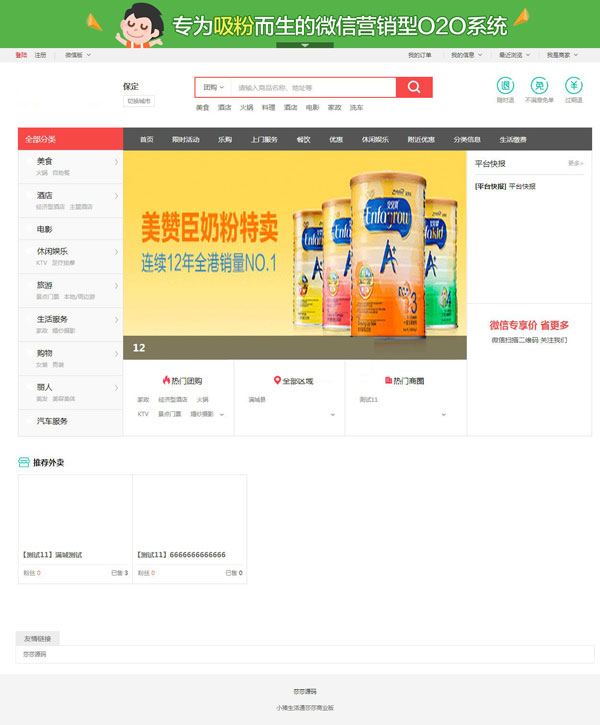Click 更多 in the 平台快报 panel
Screen dimensions: 600x725
tap(576, 163)
